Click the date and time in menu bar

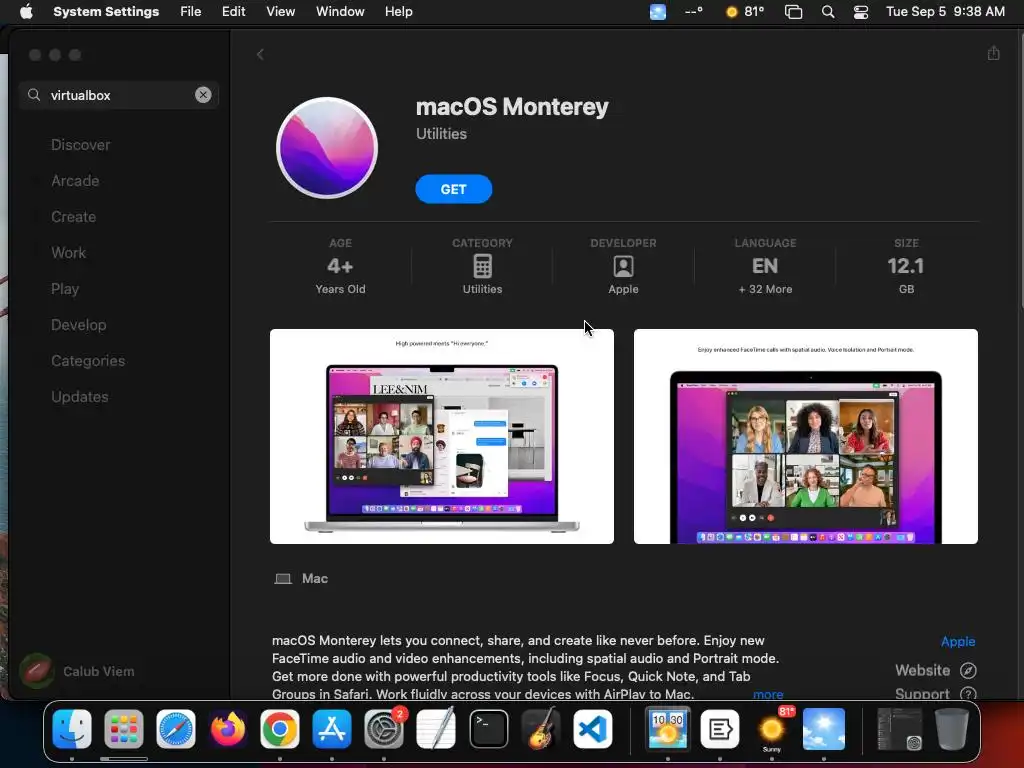(x=945, y=12)
